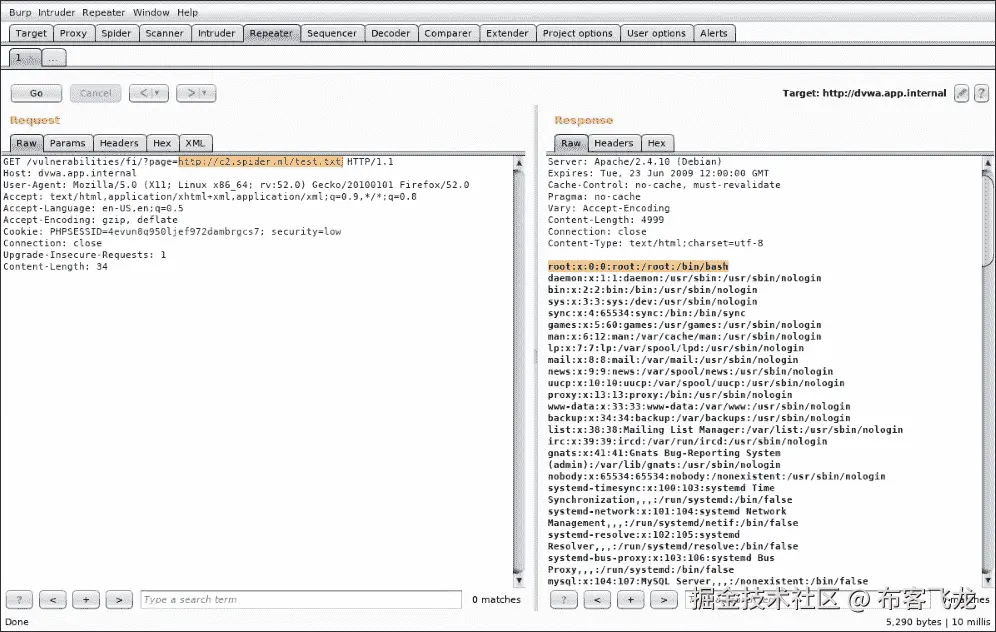Select the response Hex tab
Viewport: 996px width, 632px height.
pos(657,143)
